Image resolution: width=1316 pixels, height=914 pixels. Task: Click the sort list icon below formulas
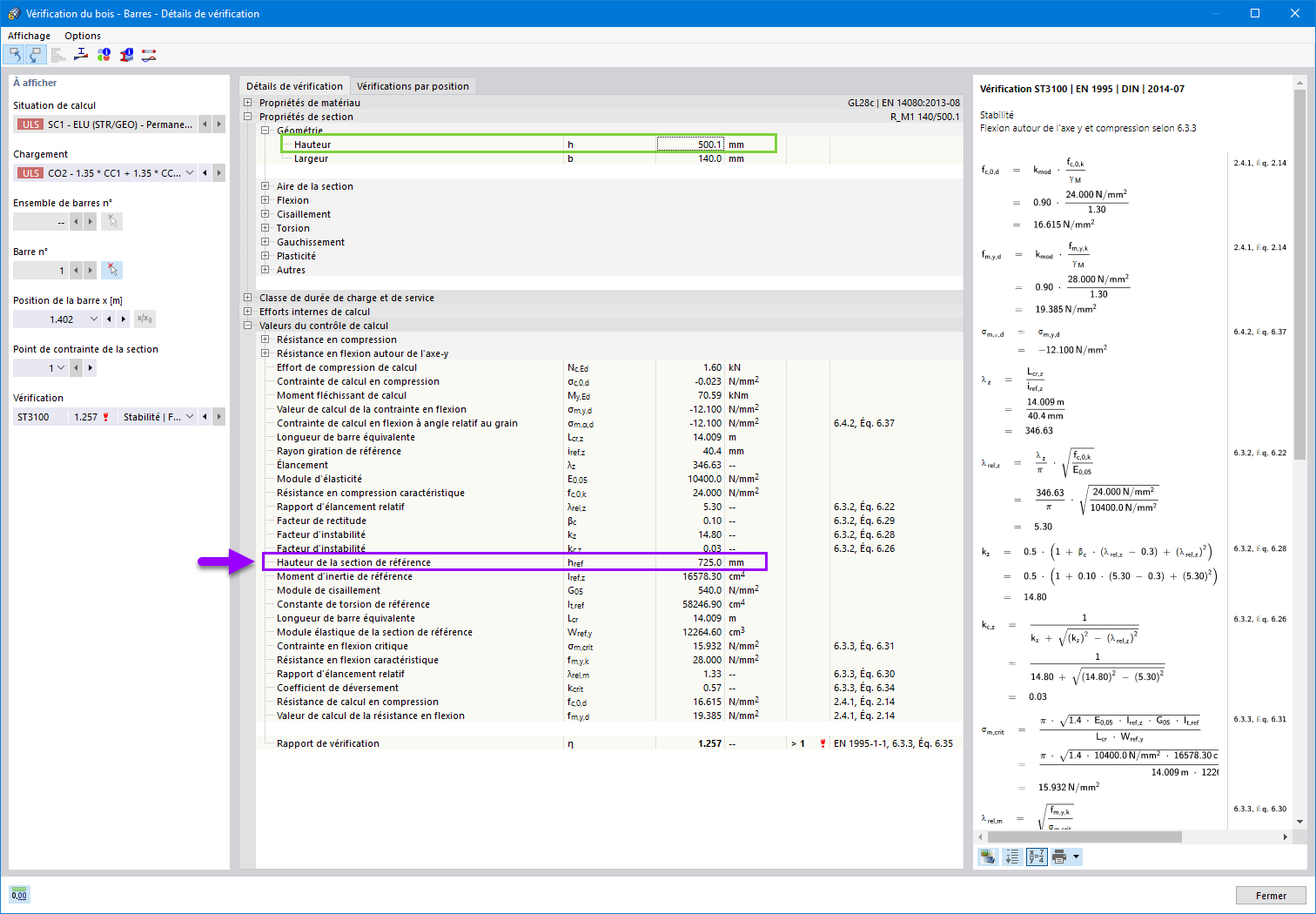coord(1012,857)
